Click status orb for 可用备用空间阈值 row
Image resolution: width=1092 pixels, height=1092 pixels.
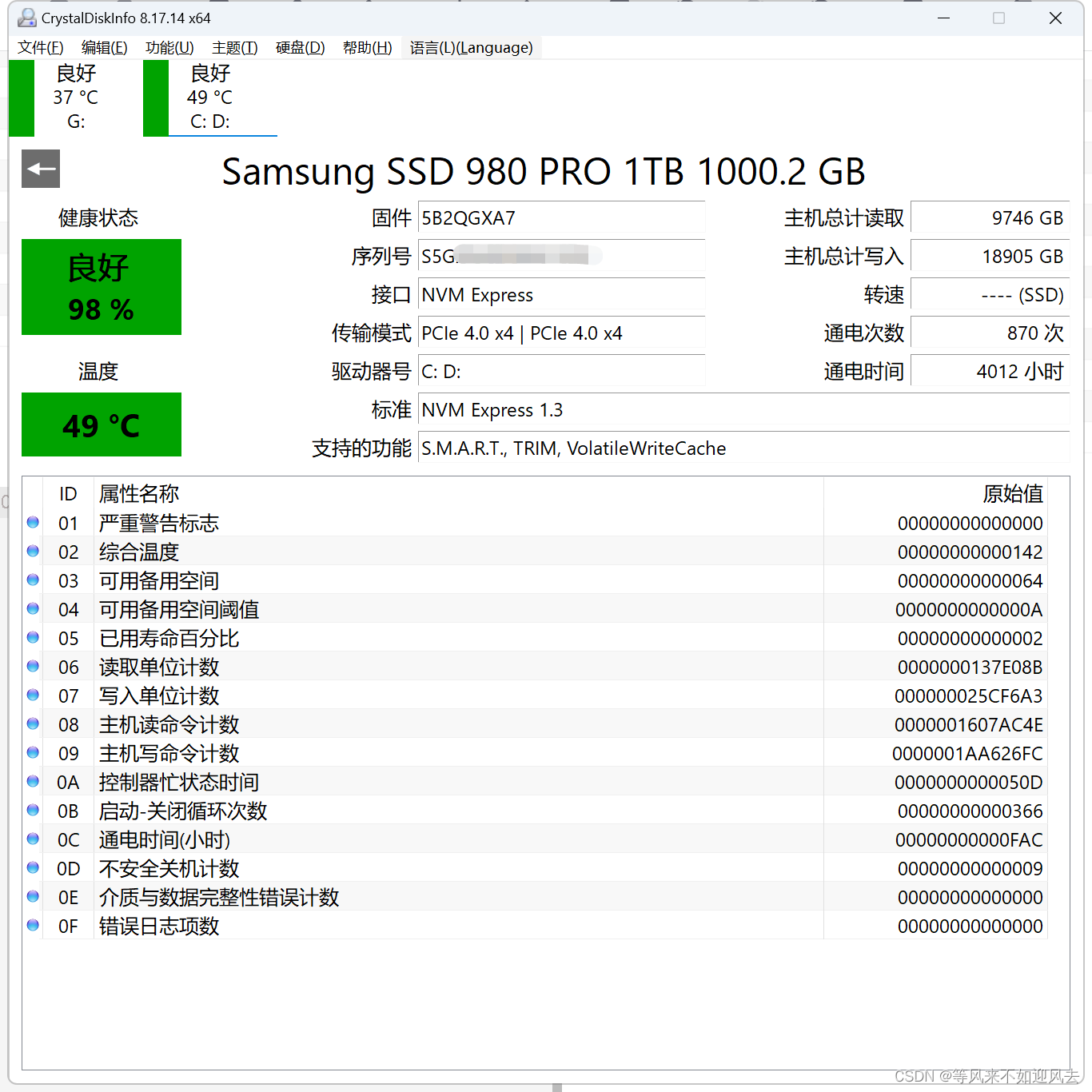pyautogui.click(x=33, y=608)
